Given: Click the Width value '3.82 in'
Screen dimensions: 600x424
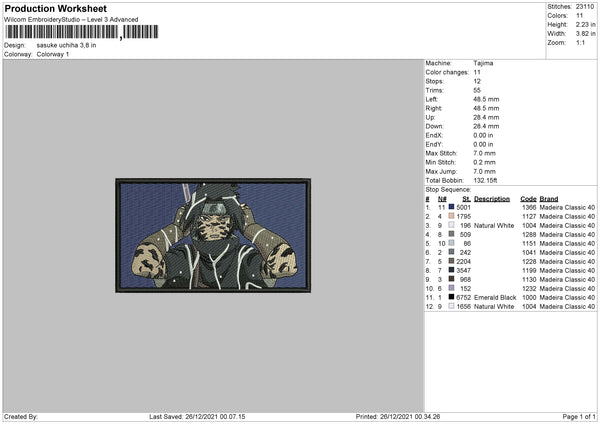Looking at the screenshot, I should [x=585, y=34].
